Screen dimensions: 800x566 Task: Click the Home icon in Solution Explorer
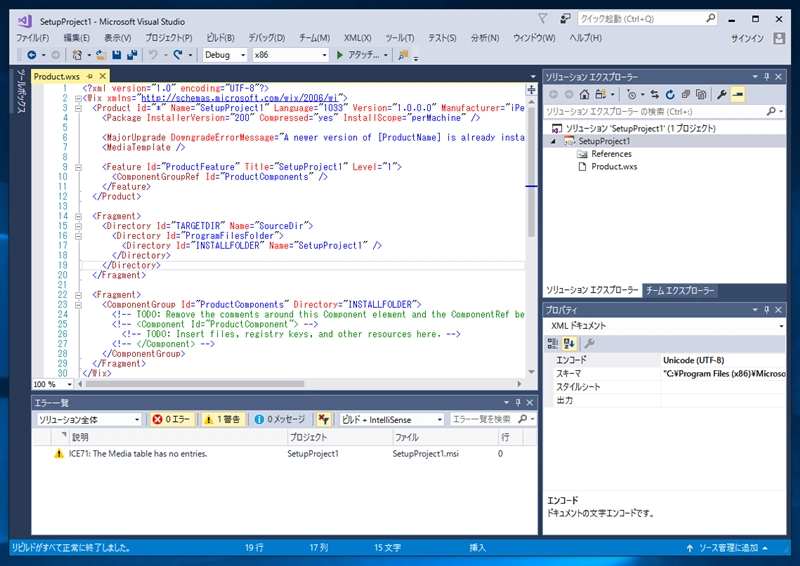point(585,94)
